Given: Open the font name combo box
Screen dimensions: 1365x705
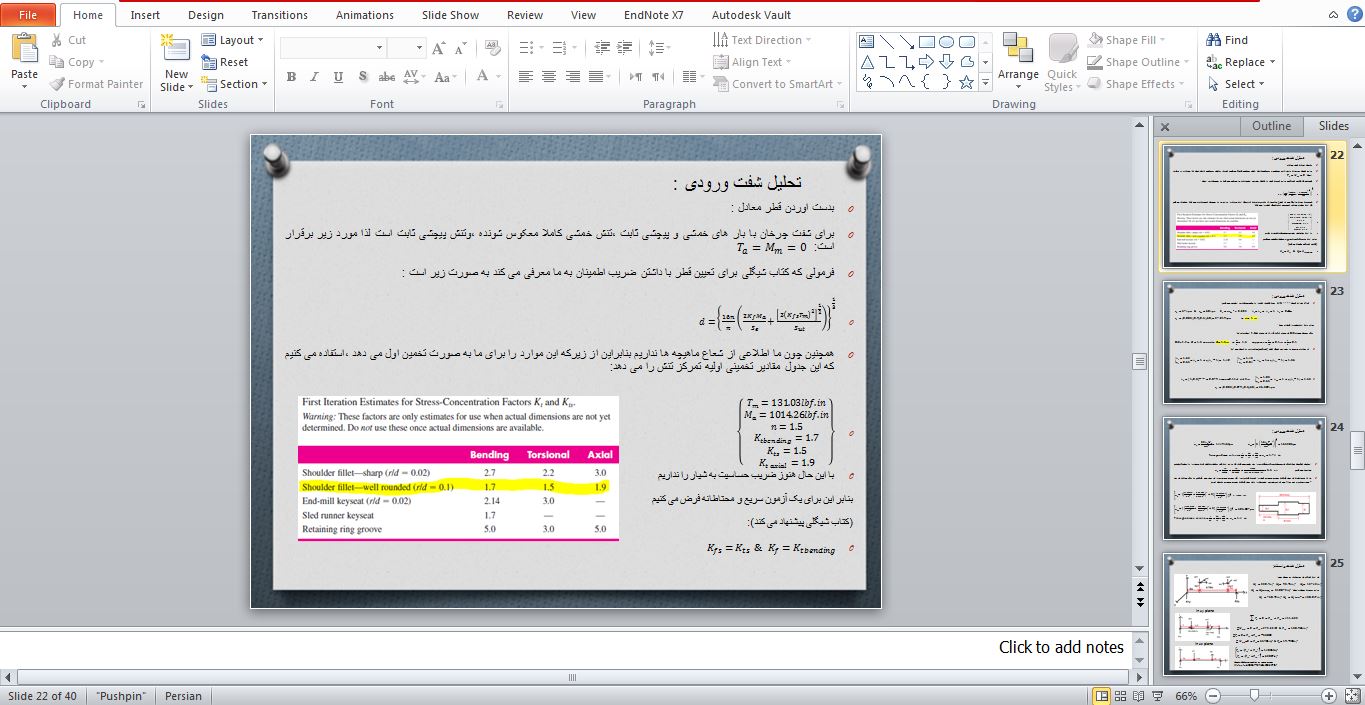Looking at the screenshot, I should 331,48.
